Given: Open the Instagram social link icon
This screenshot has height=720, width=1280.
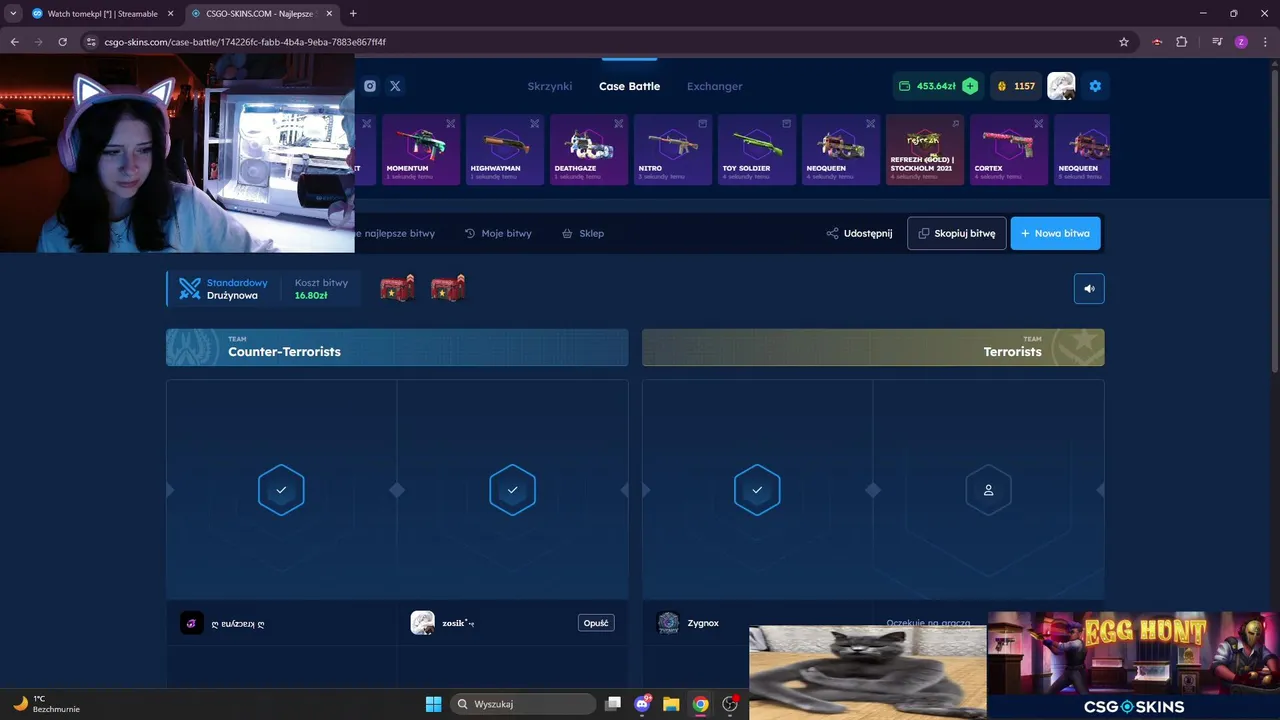Looking at the screenshot, I should (x=370, y=86).
